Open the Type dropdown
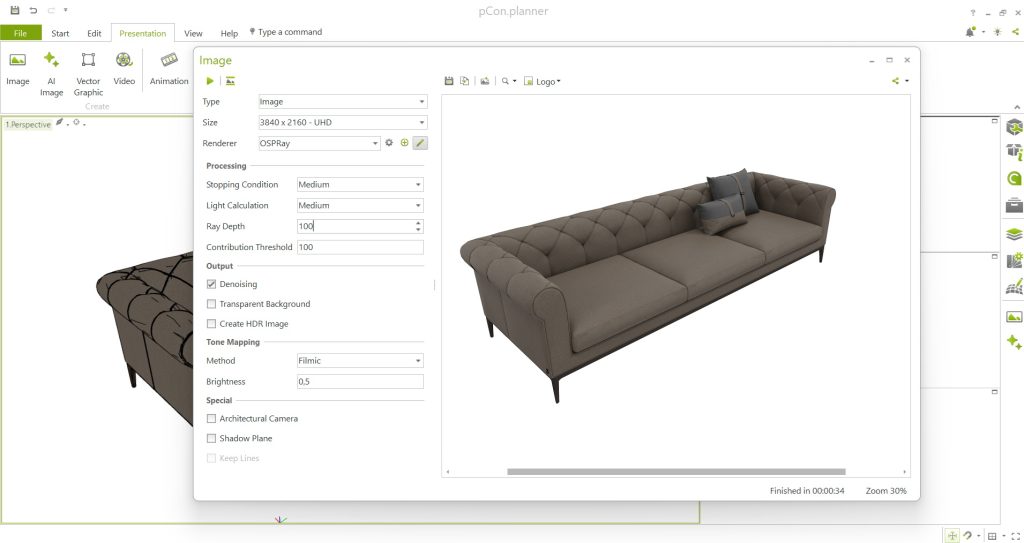Screen dimensions: 1024x543 342,102
